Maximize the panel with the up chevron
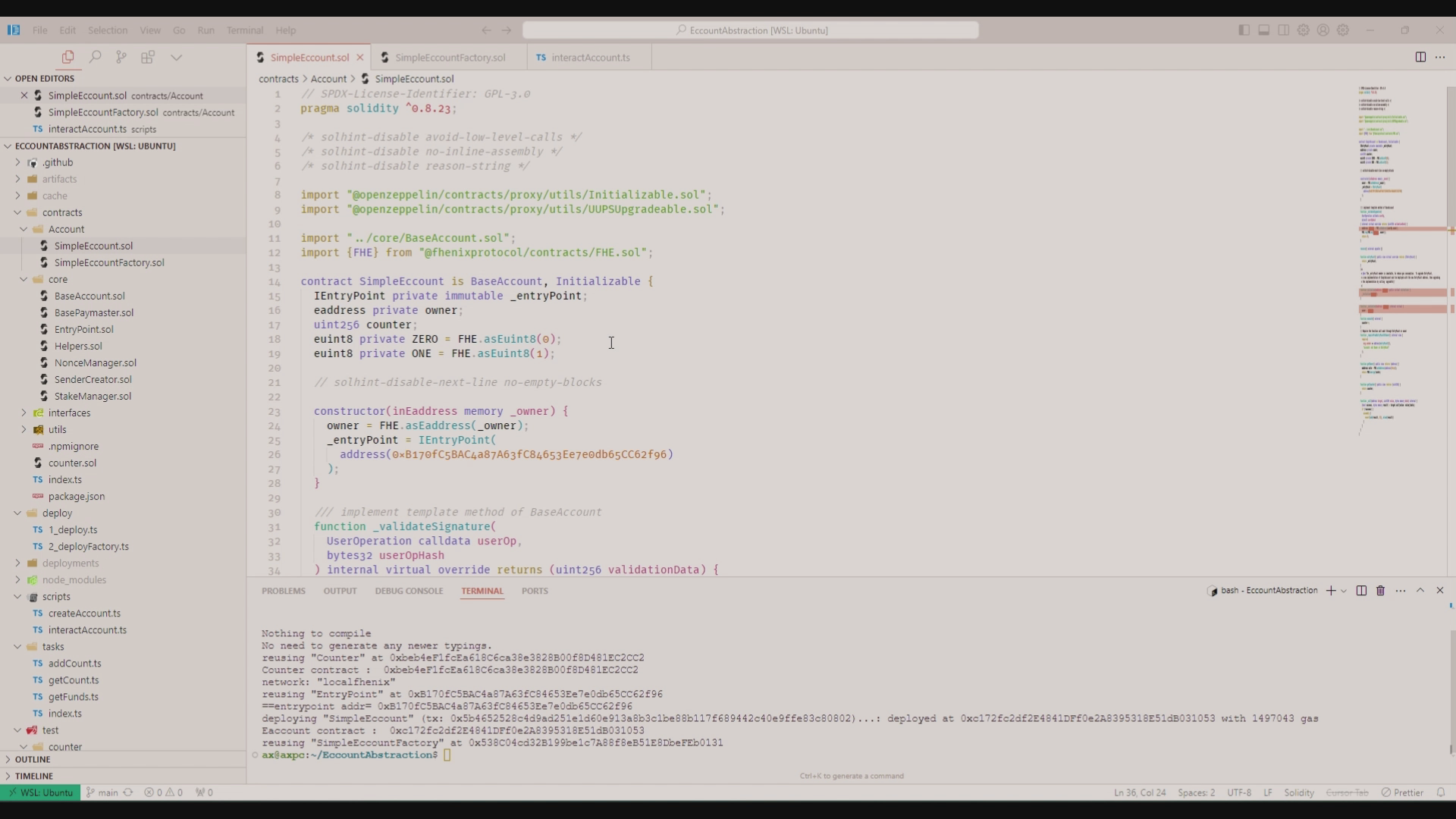Image resolution: width=1456 pixels, height=819 pixels. click(x=1420, y=591)
